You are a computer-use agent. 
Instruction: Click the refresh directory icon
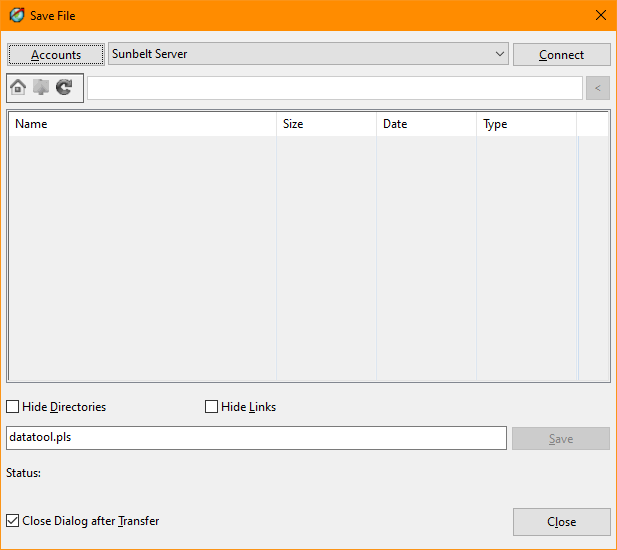[x=64, y=88]
